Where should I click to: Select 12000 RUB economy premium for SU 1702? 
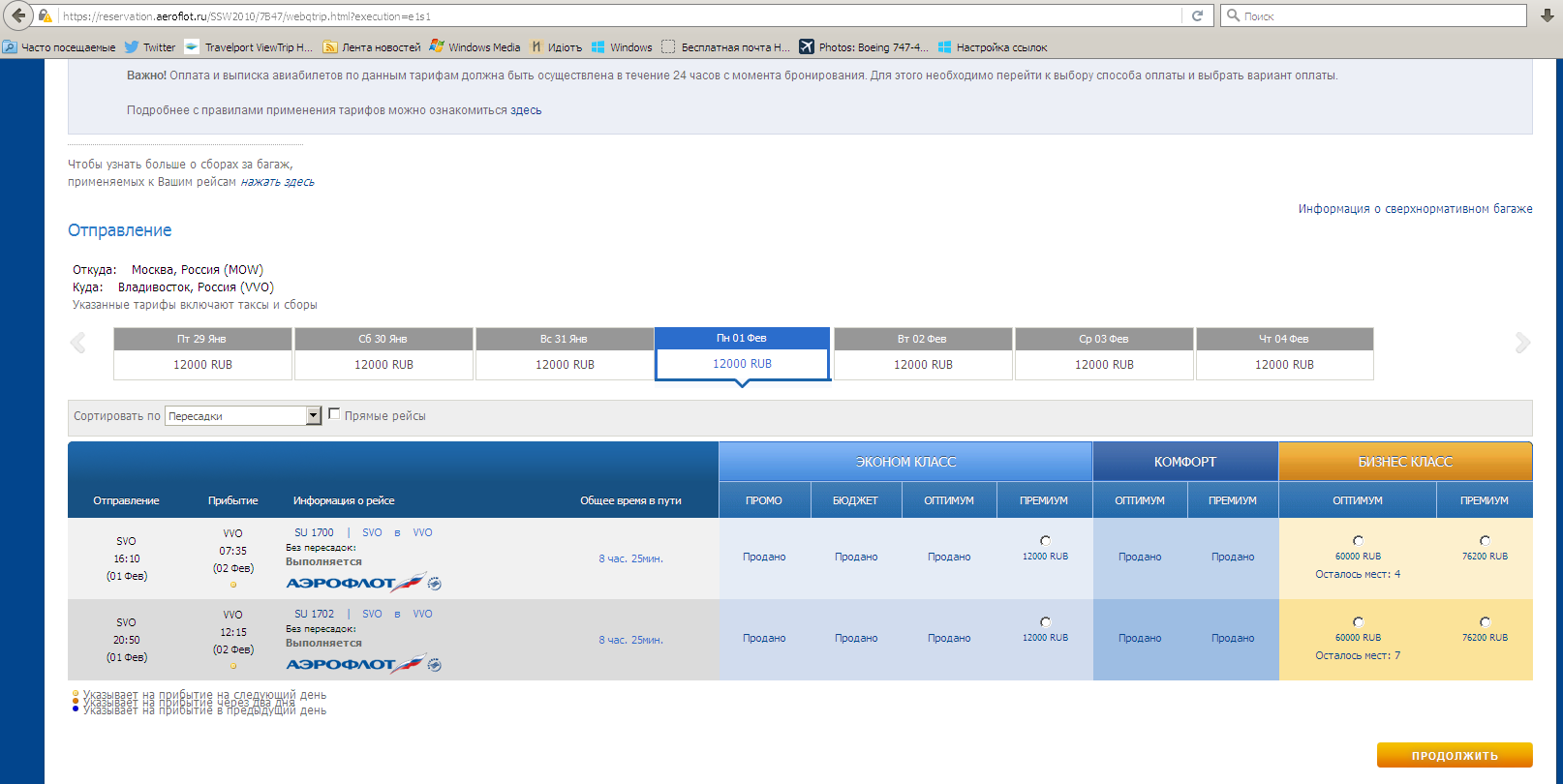[x=1045, y=621]
